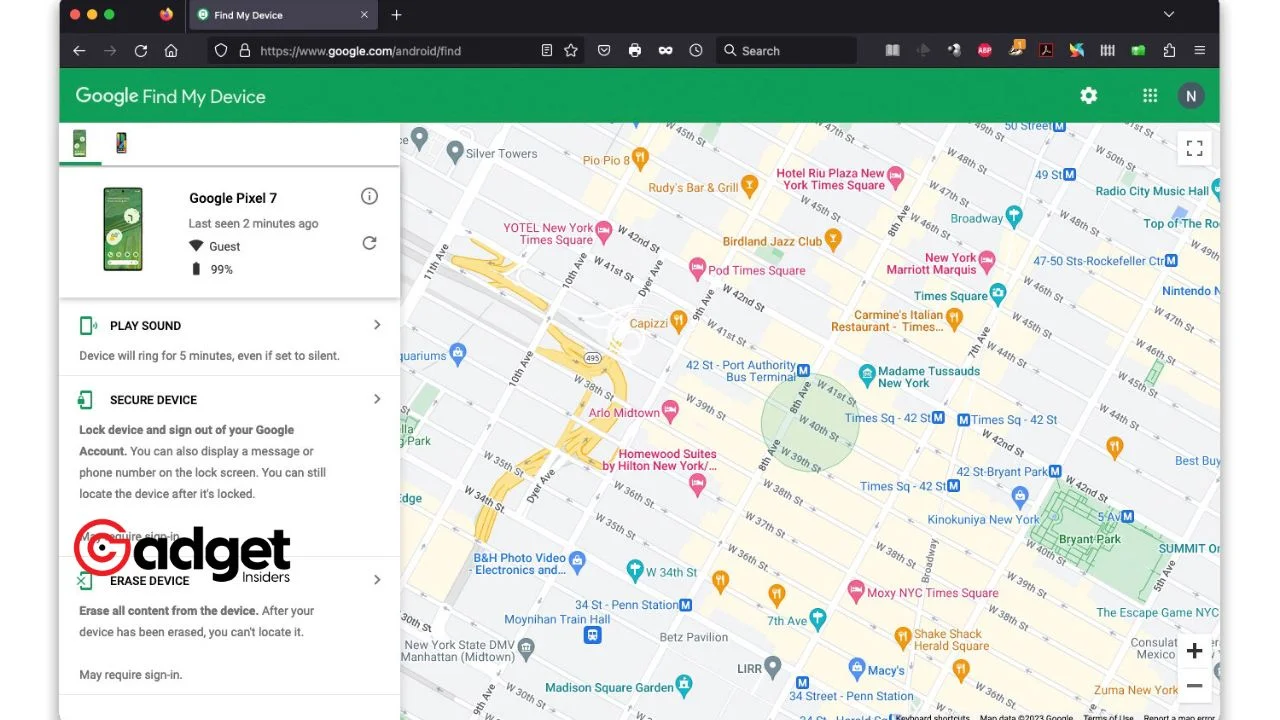Click the Capizzi restaurant marker
This screenshot has height=720, width=1280.
click(x=678, y=320)
